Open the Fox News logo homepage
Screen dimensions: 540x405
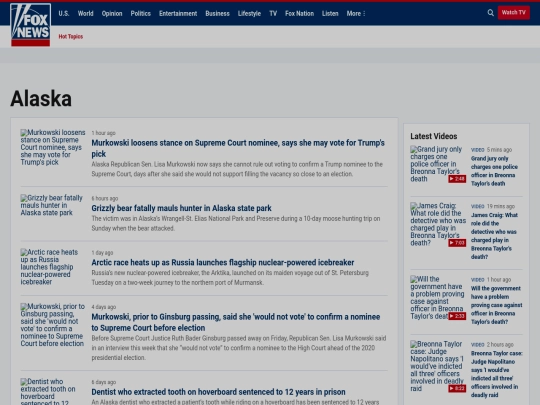click(31, 25)
